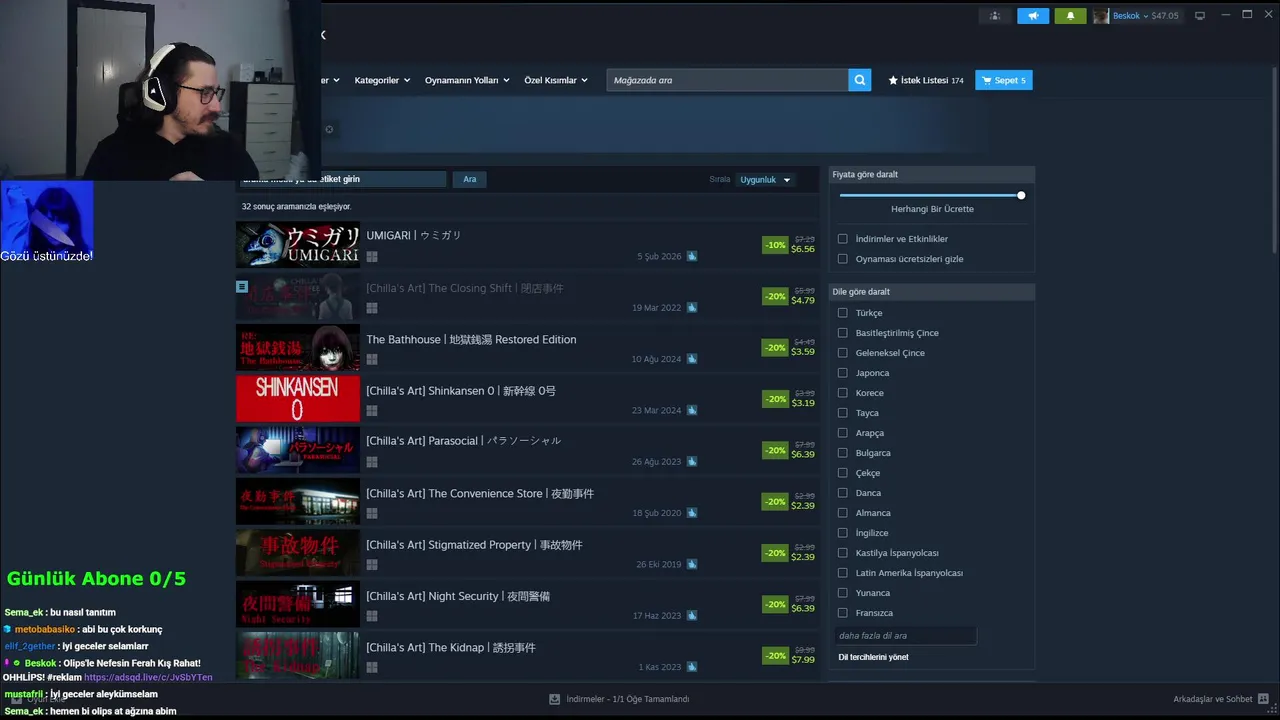Click Windows platform icon on UMIGARI row
Viewport: 1280px width, 720px height.
click(x=372, y=257)
